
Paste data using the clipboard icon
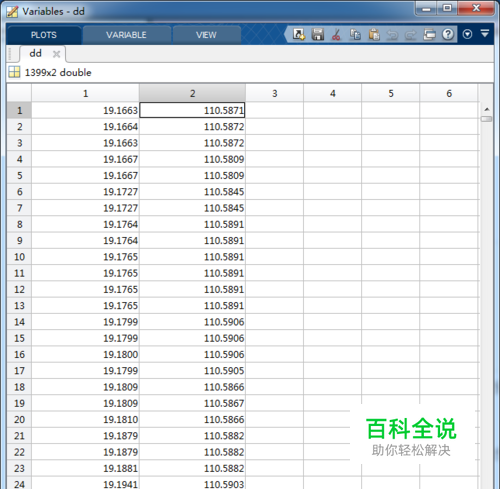click(374, 34)
